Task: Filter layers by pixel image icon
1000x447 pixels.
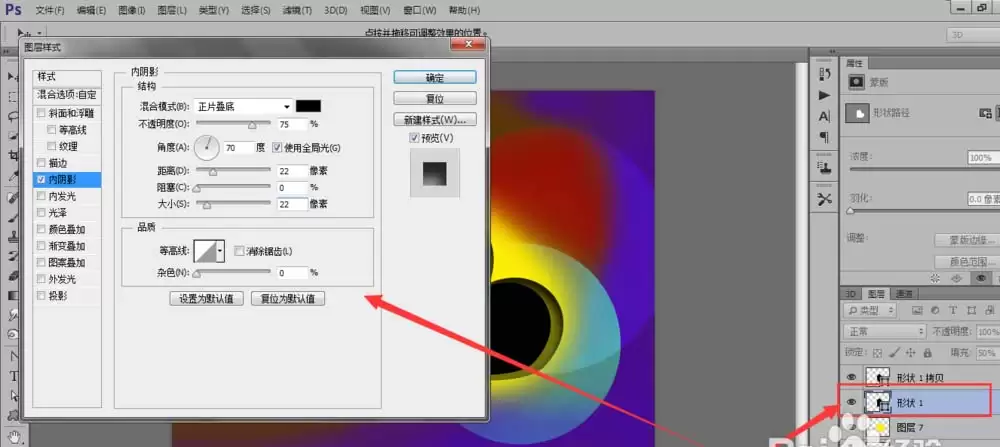Action: click(917, 311)
